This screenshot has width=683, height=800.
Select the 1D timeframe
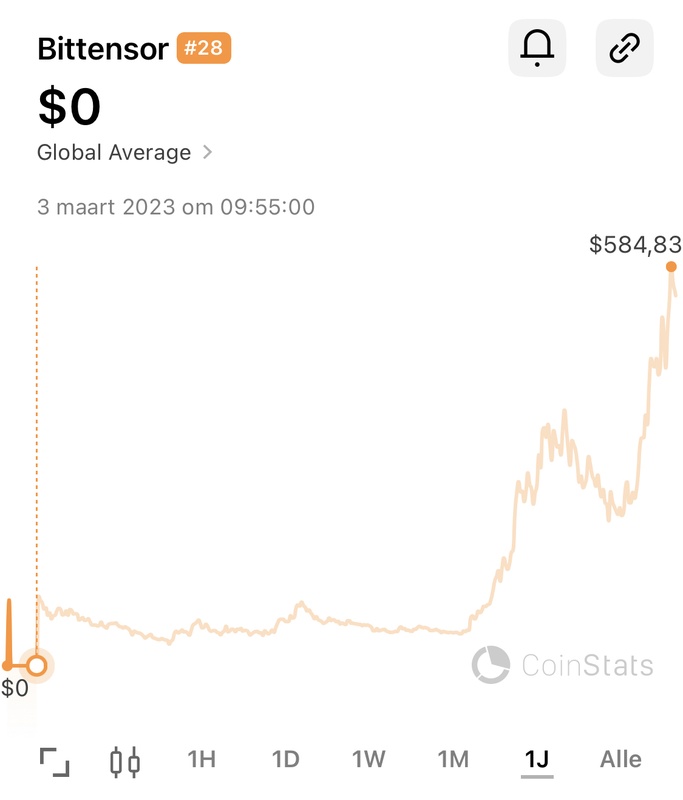(285, 759)
